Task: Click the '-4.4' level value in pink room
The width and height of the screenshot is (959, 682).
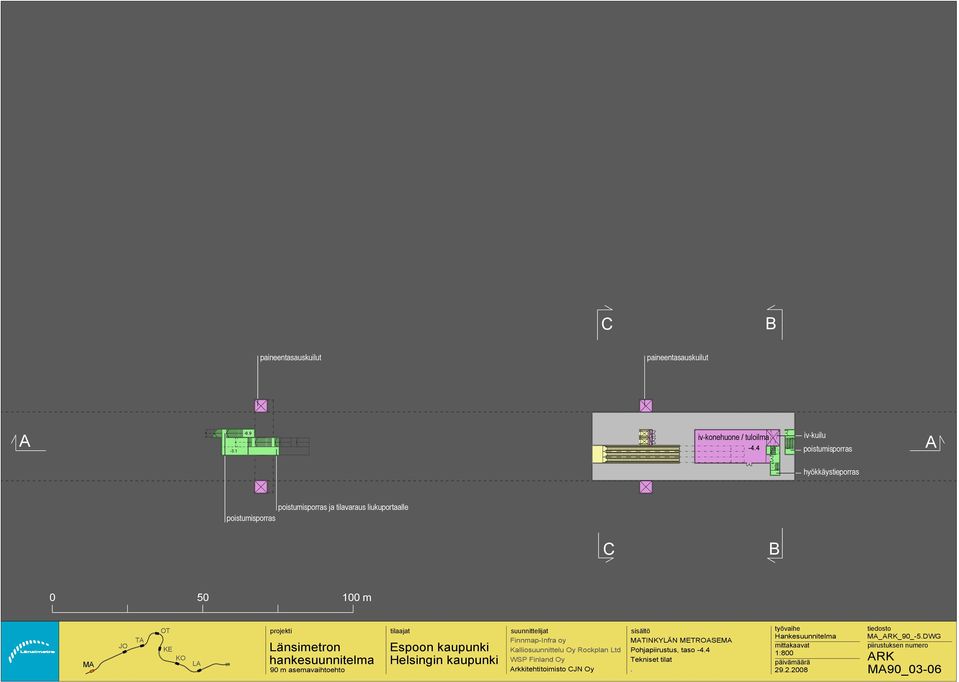Action: coord(754,448)
